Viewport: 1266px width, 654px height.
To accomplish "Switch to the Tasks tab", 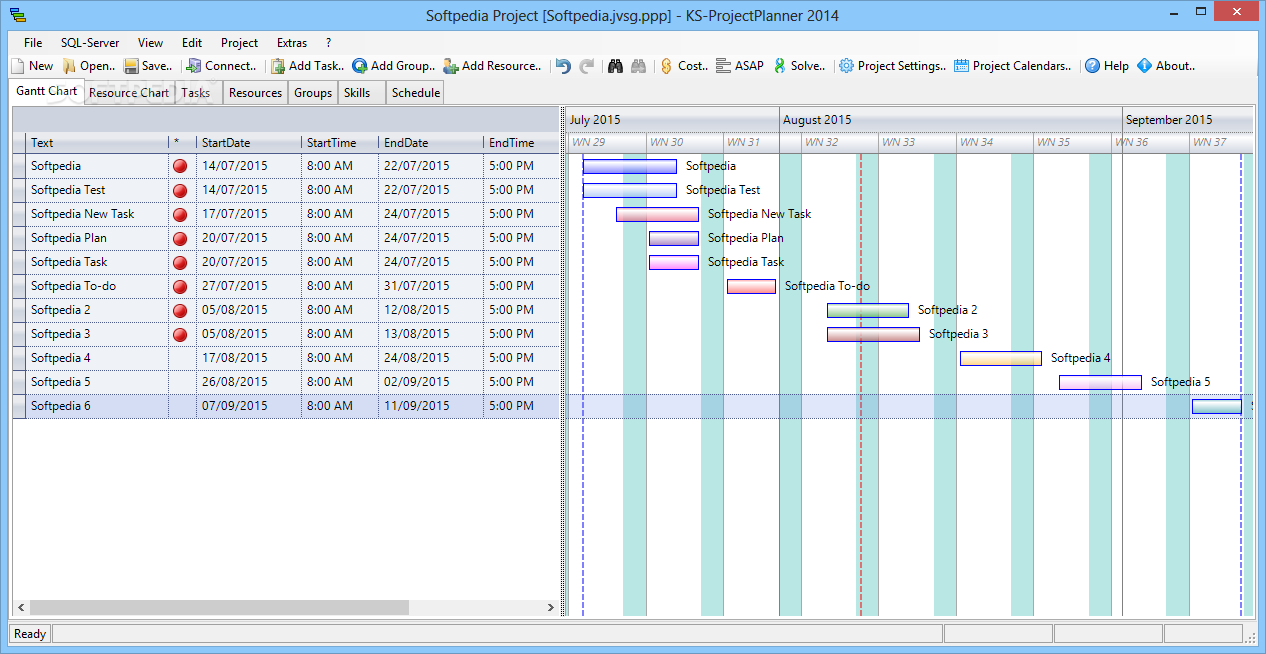I will pos(196,93).
